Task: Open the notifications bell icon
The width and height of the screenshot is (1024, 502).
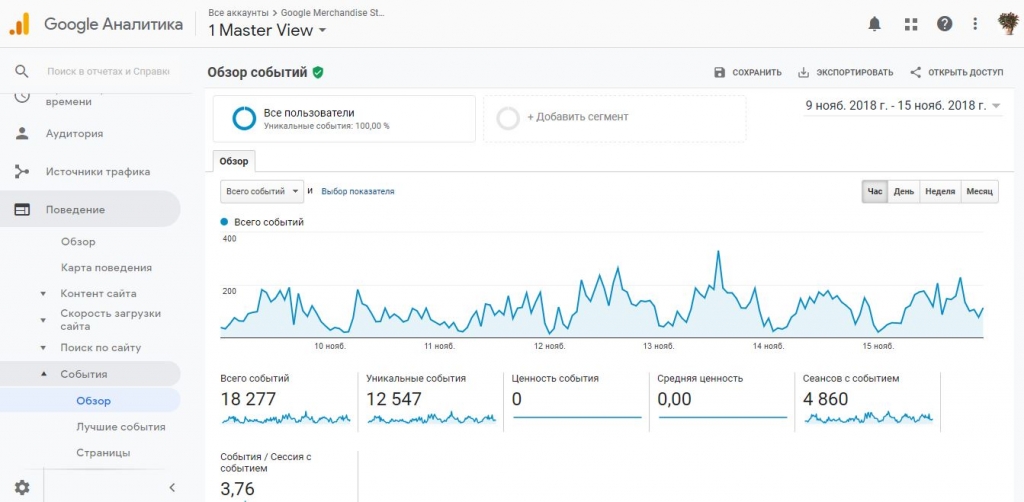Action: (874, 24)
